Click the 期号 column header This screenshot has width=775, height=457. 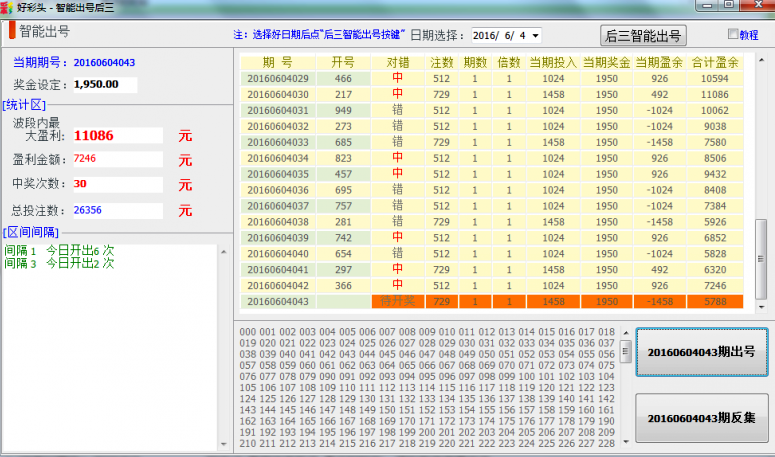coord(277,62)
